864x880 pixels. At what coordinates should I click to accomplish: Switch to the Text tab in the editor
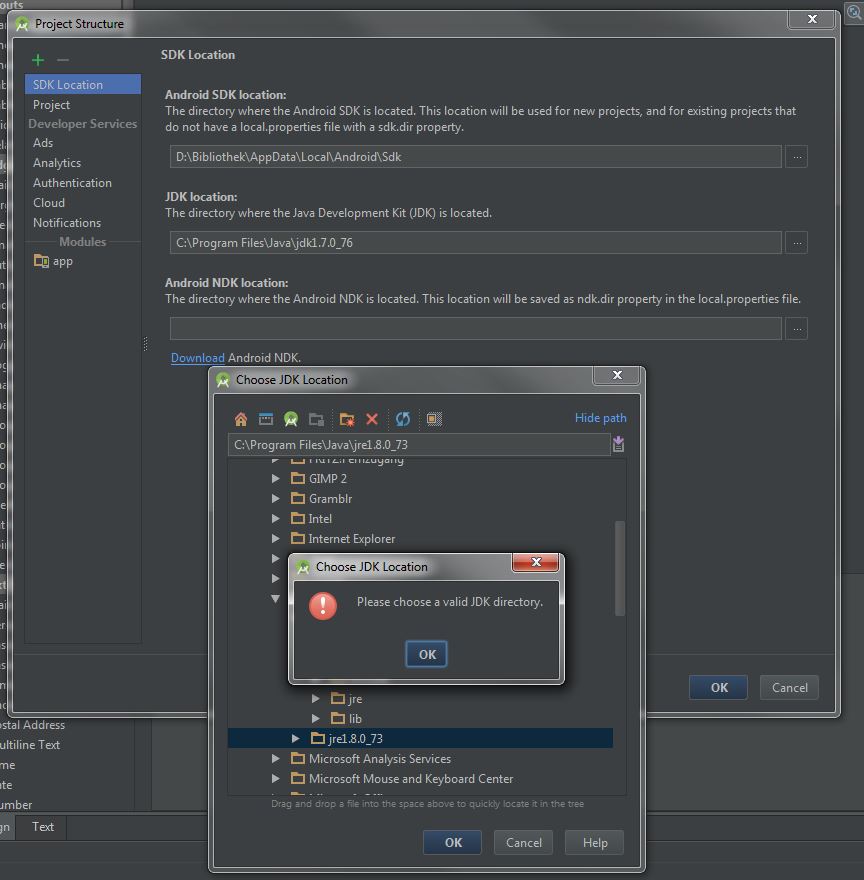pyautogui.click(x=43, y=827)
